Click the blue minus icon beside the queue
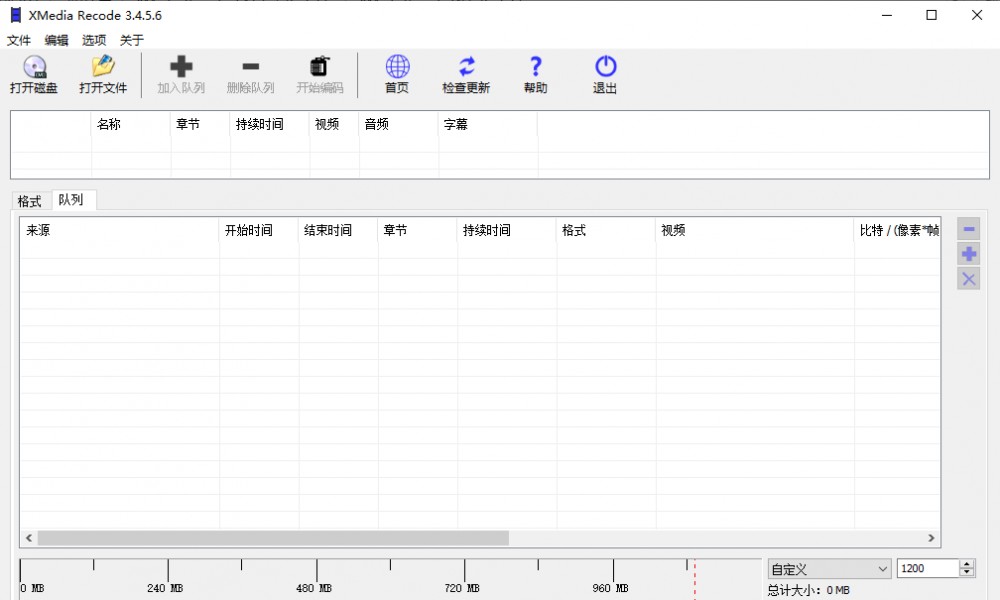Image resolution: width=1000 pixels, height=600 pixels. (x=967, y=229)
